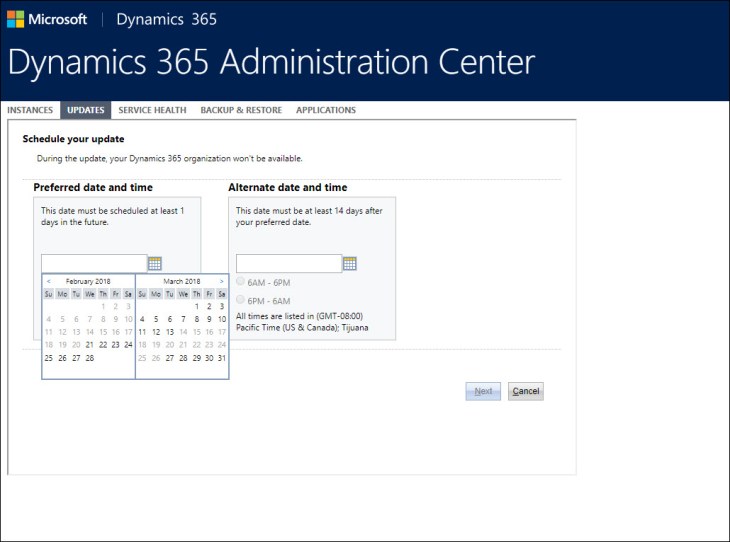Pick February 27 in the calendar

tap(76, 358)
